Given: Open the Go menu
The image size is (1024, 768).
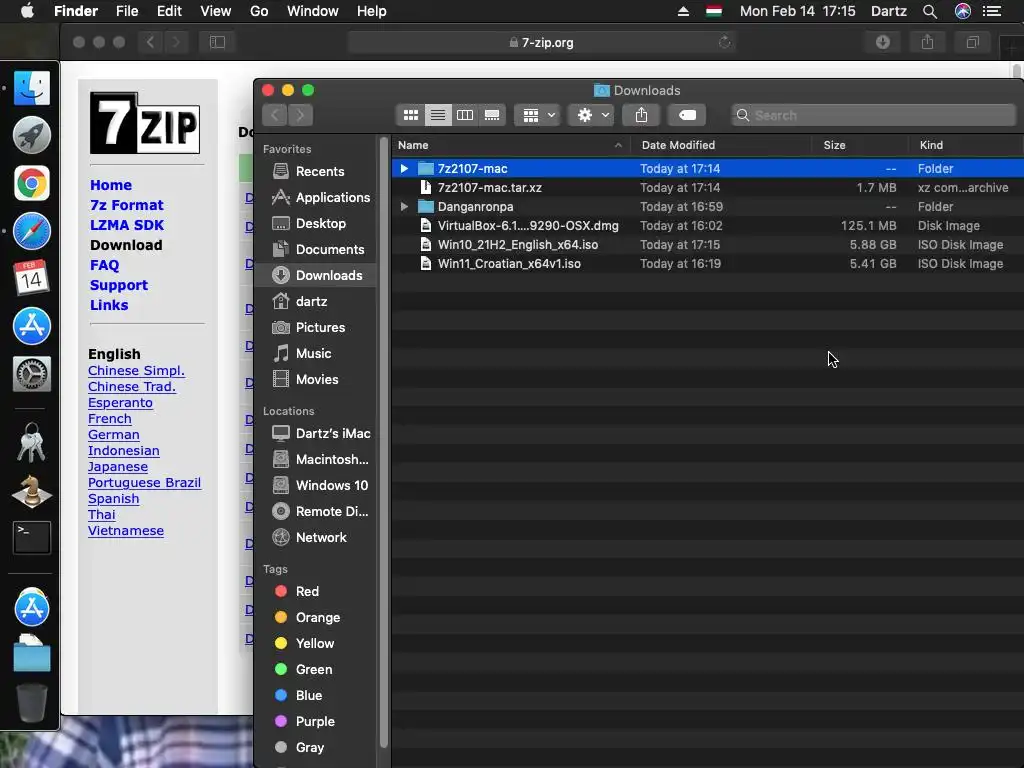Looking at the screenshot, I should click(259, 11).
